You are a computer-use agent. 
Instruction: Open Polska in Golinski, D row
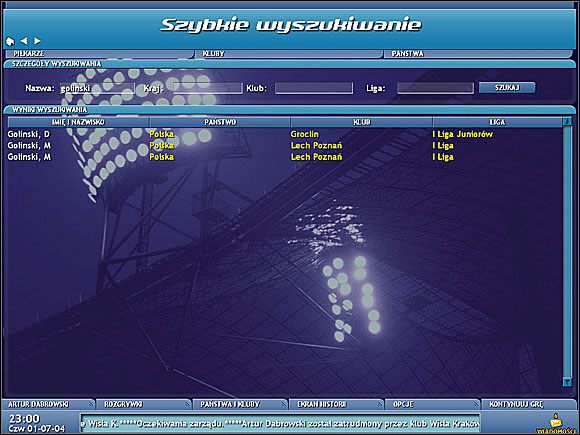pos(161,134)
